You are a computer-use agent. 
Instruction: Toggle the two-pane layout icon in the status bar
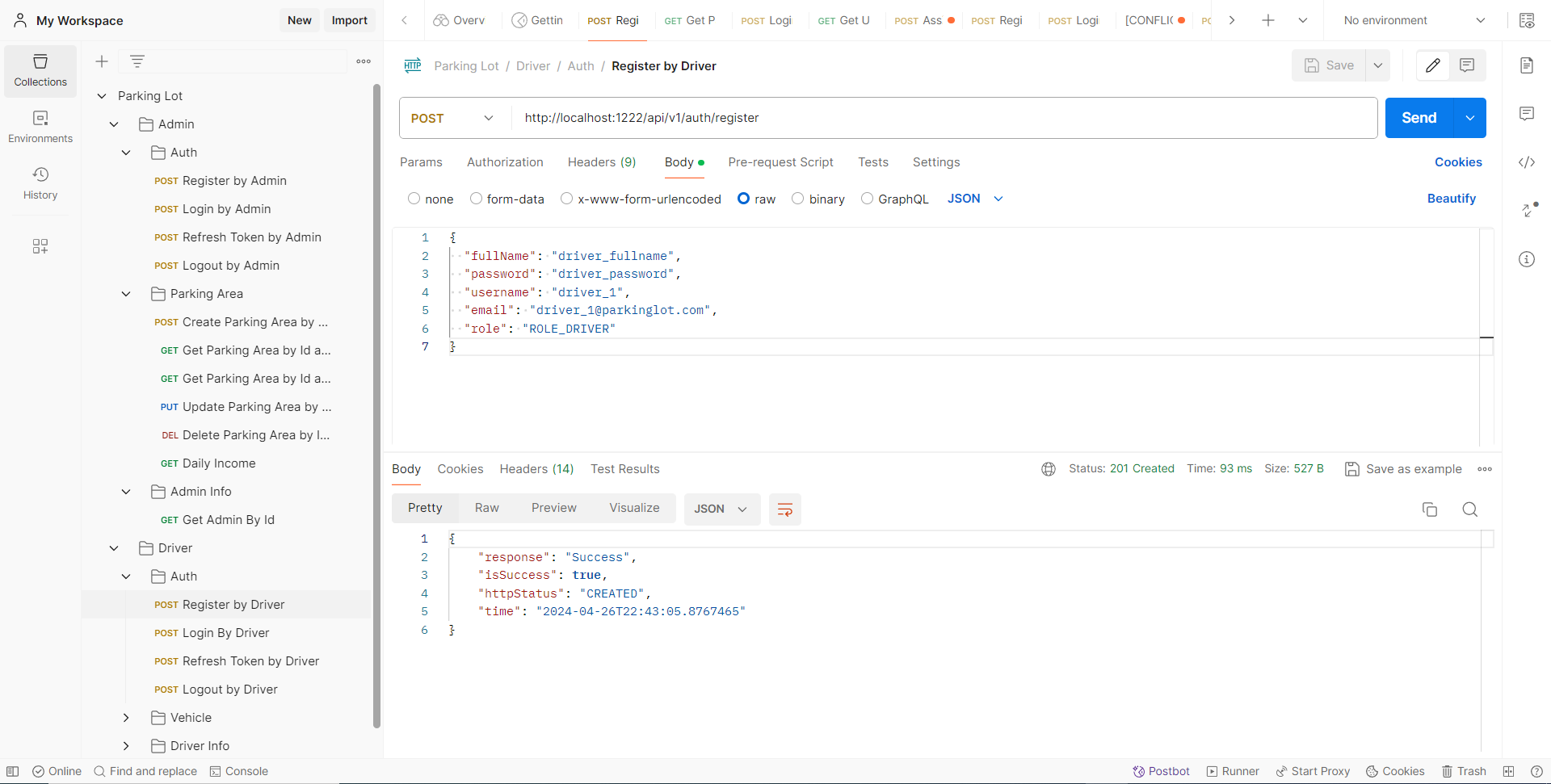coord(1508,771)
